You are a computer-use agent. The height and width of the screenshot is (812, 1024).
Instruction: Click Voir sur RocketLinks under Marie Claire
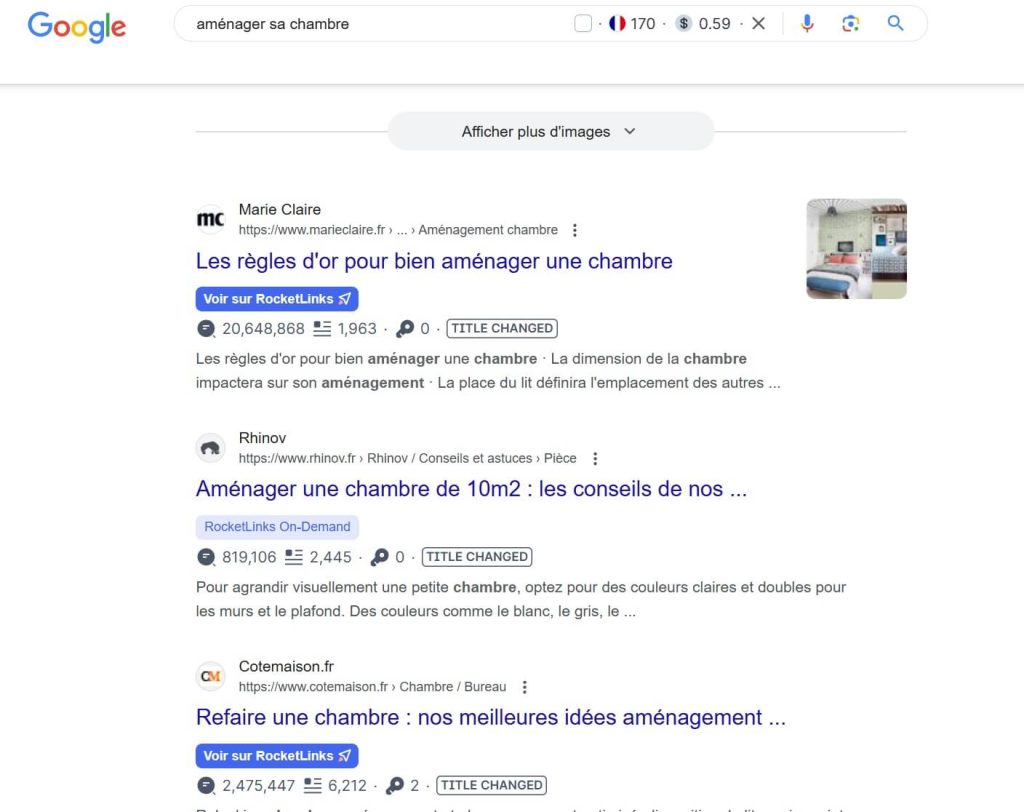(x=277, y=299)
